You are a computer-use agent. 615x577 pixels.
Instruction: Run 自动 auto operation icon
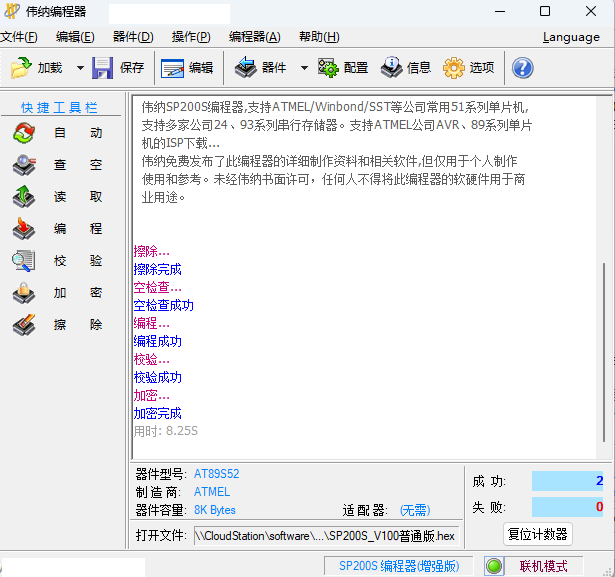(24, 133)
